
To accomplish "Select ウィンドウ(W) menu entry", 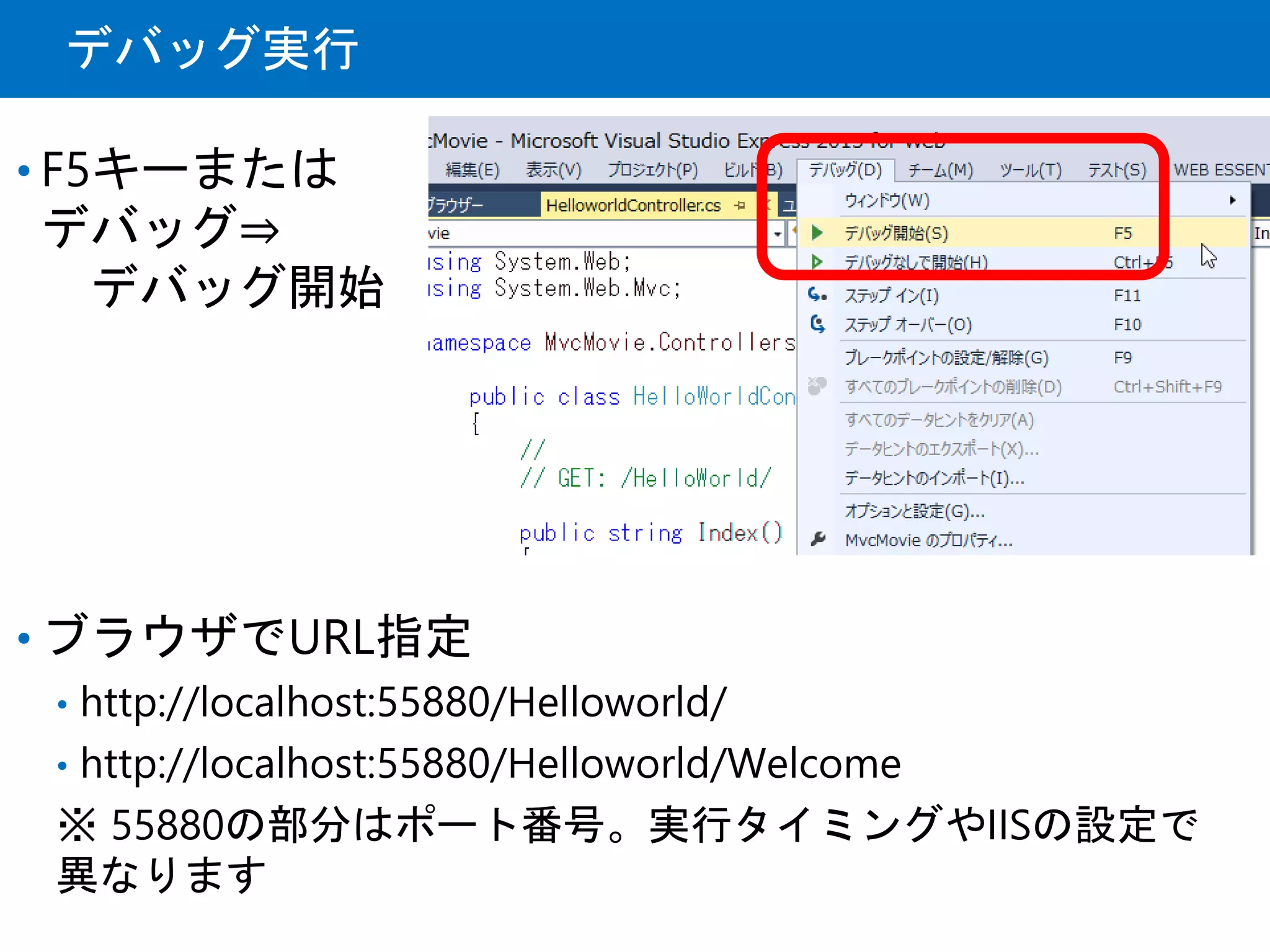I will point(1023,200).
